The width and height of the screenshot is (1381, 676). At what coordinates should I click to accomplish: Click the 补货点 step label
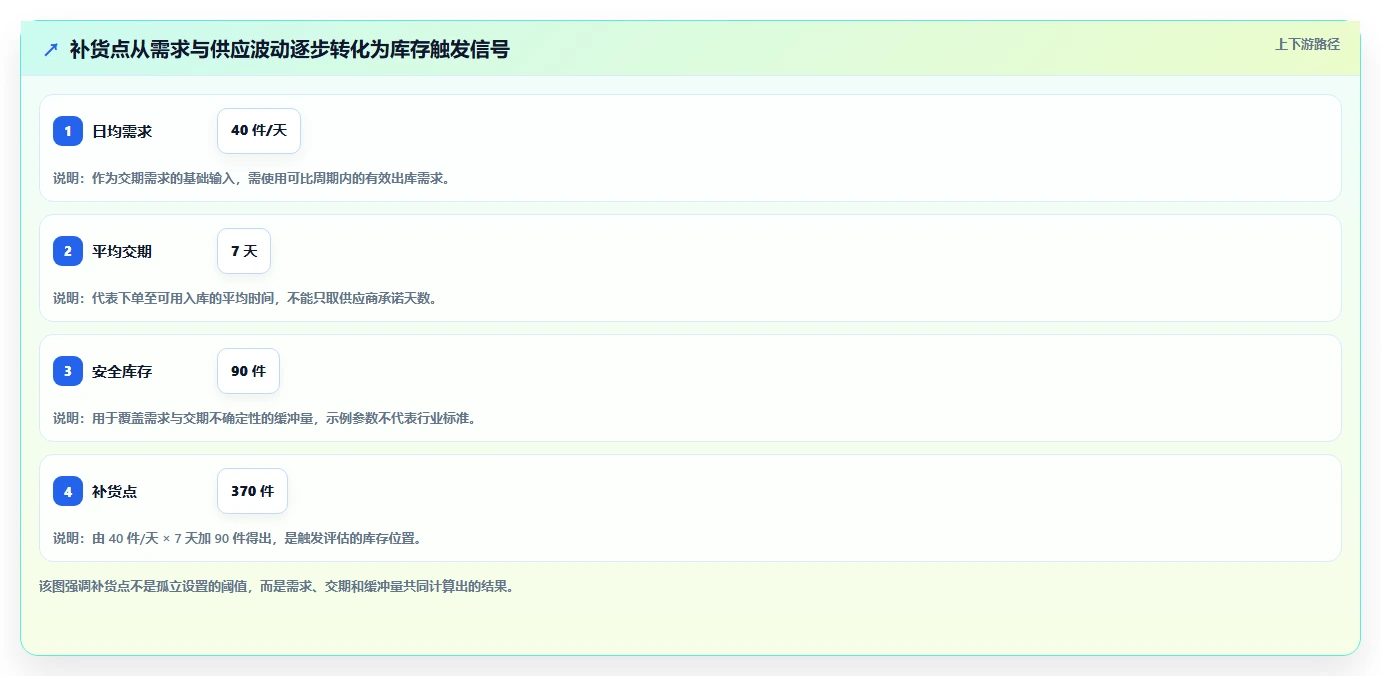(115, 491)
